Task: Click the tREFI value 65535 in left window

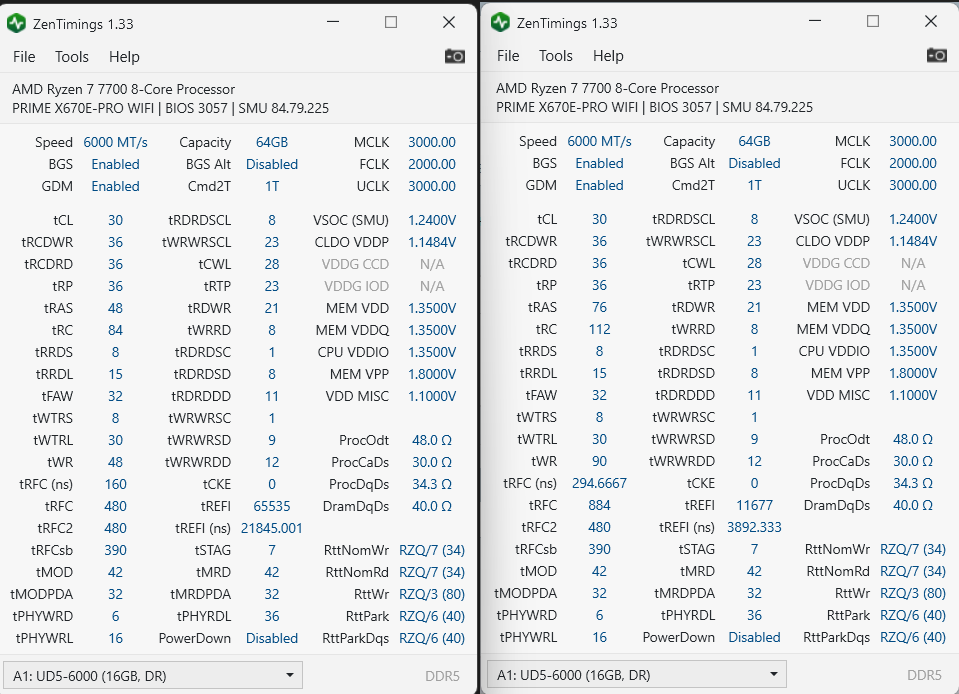Action: (272, 506)
